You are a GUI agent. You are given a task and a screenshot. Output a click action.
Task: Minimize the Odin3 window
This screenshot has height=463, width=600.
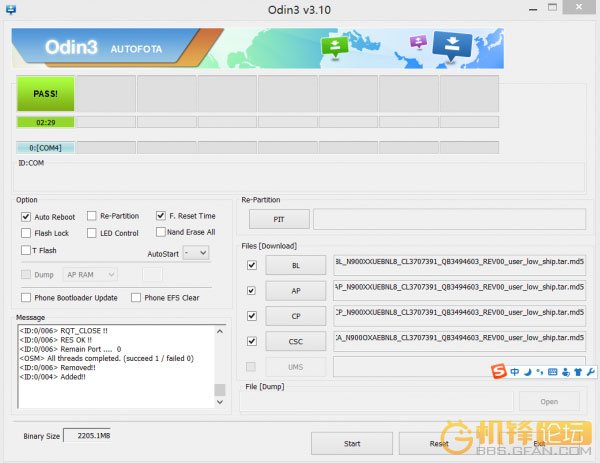click(533, 8)
